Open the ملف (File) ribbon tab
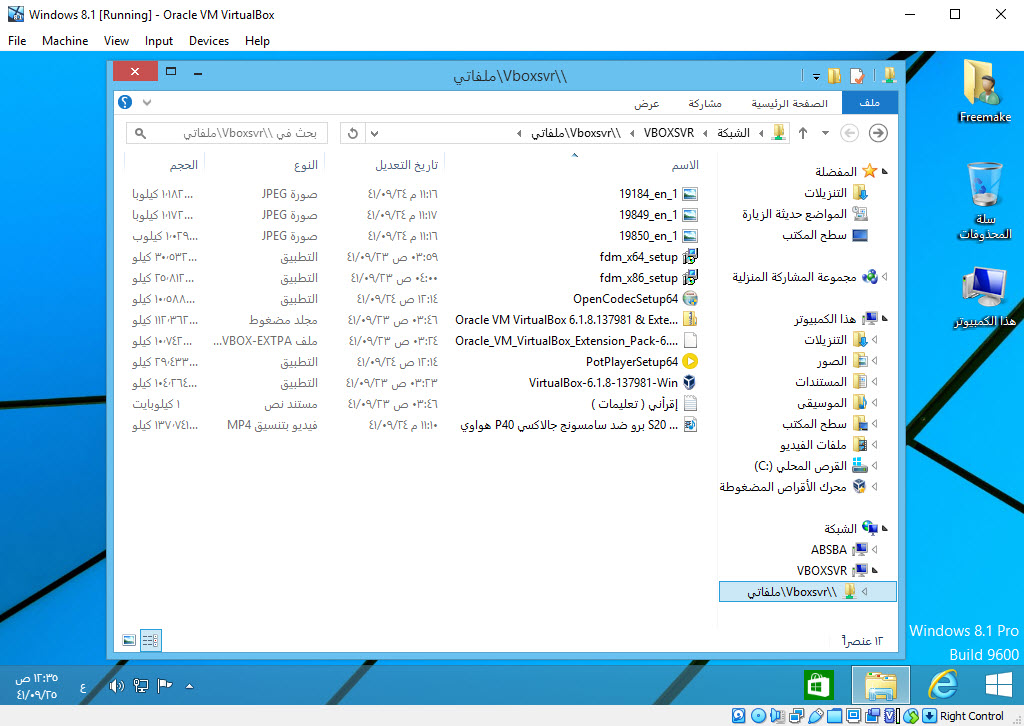Screen dimensions: 1024x726 869,103
